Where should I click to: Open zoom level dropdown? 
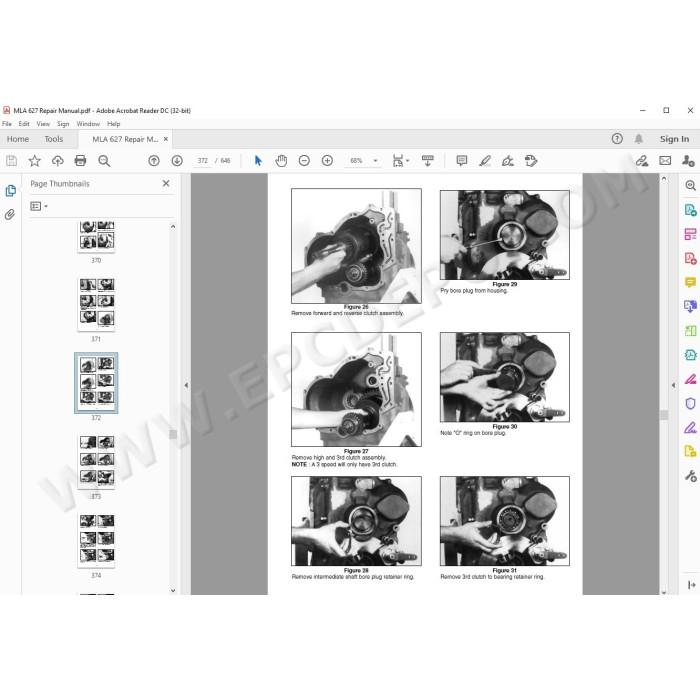click(375, 161)
